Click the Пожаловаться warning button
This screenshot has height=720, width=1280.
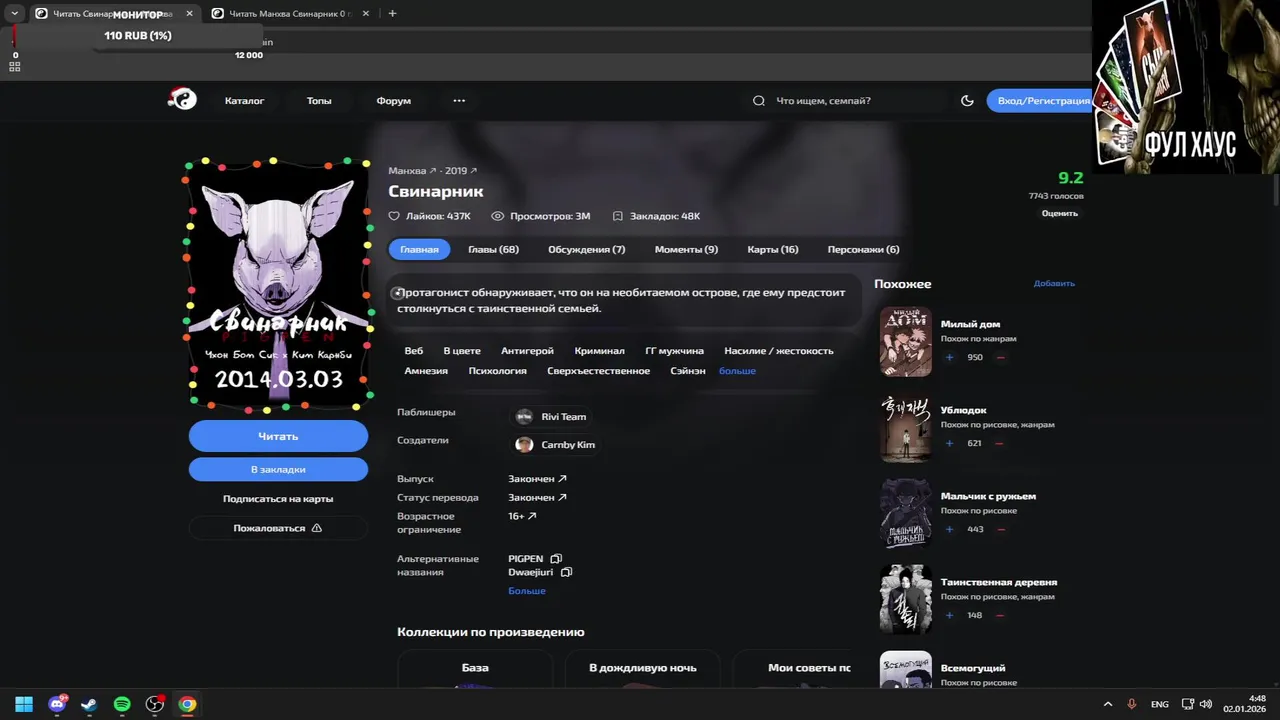(278, 528)
